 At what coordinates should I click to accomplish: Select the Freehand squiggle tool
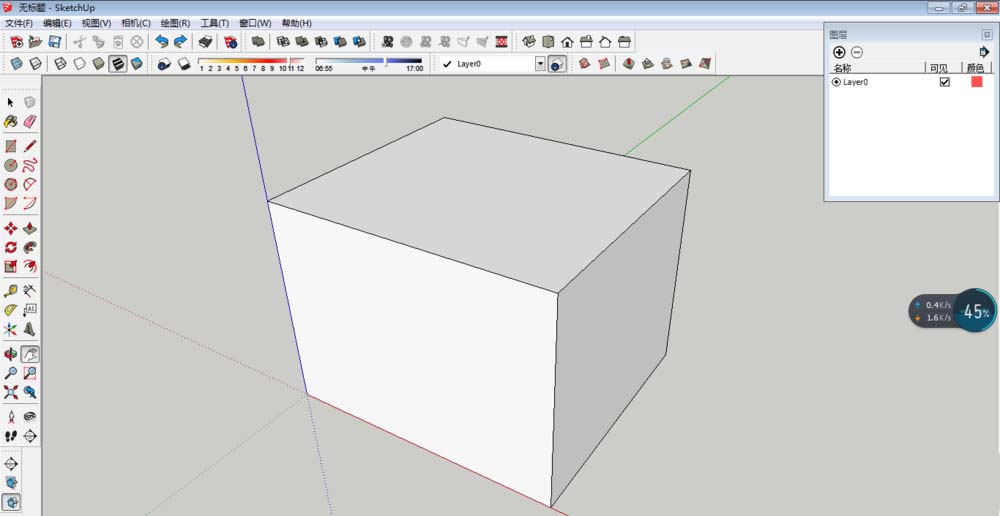(x=30, y=165)
